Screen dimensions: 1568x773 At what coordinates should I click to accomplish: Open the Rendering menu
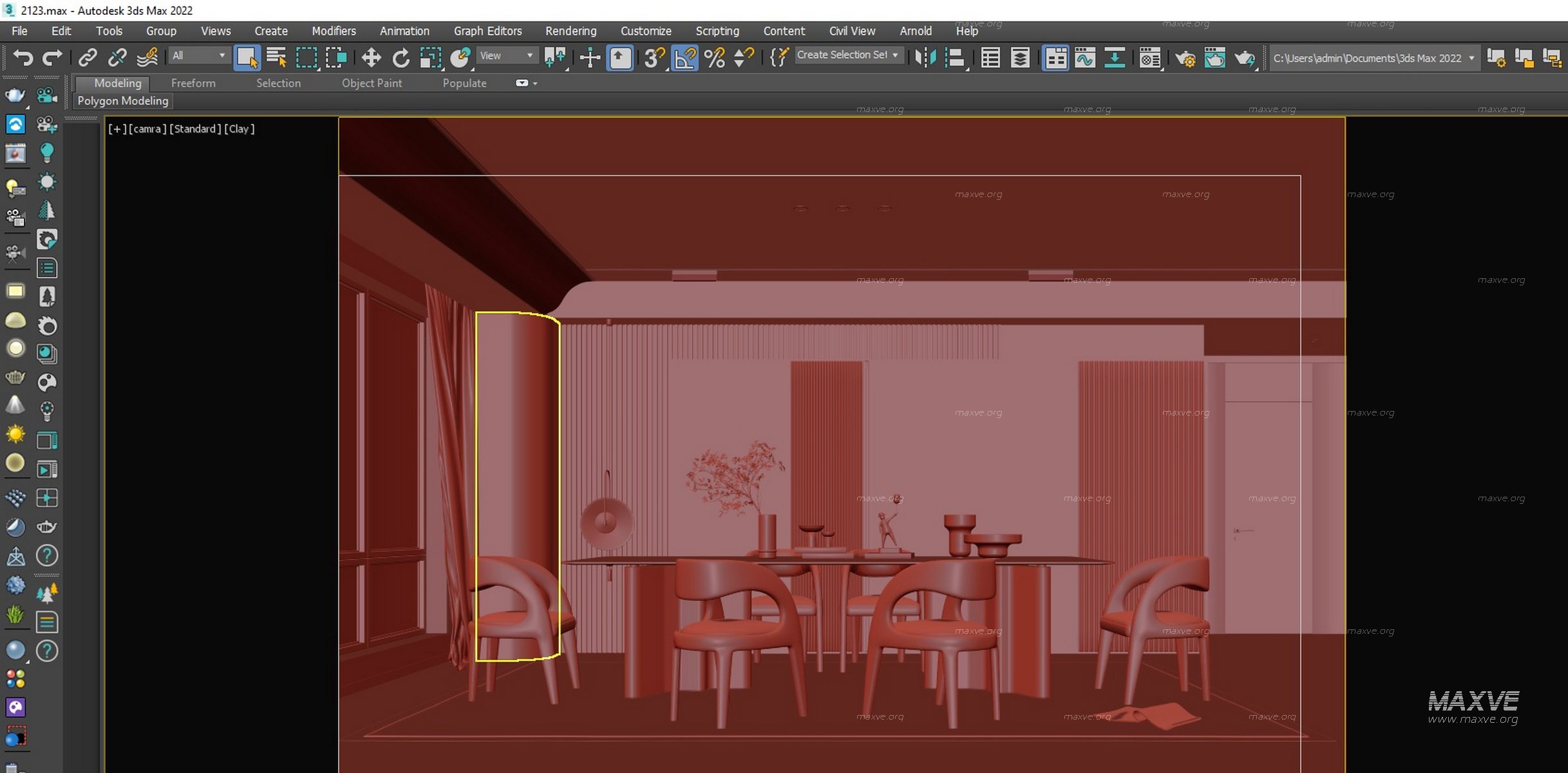[571, 30]
